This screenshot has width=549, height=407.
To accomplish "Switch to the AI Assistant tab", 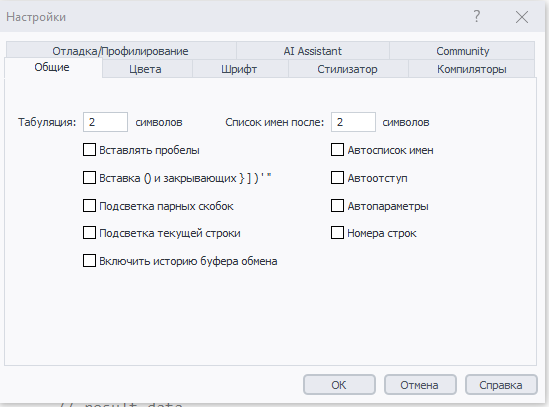I will (x=313, y=51).
